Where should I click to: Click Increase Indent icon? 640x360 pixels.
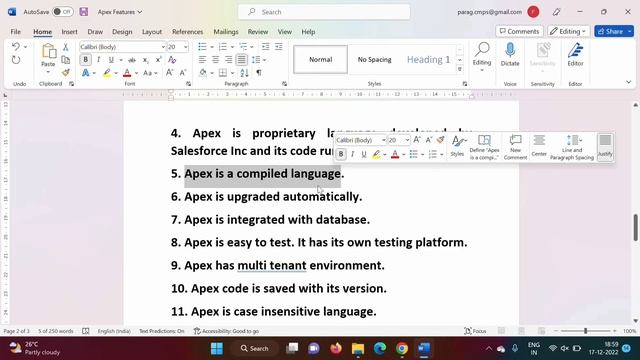tap(279, 47)
